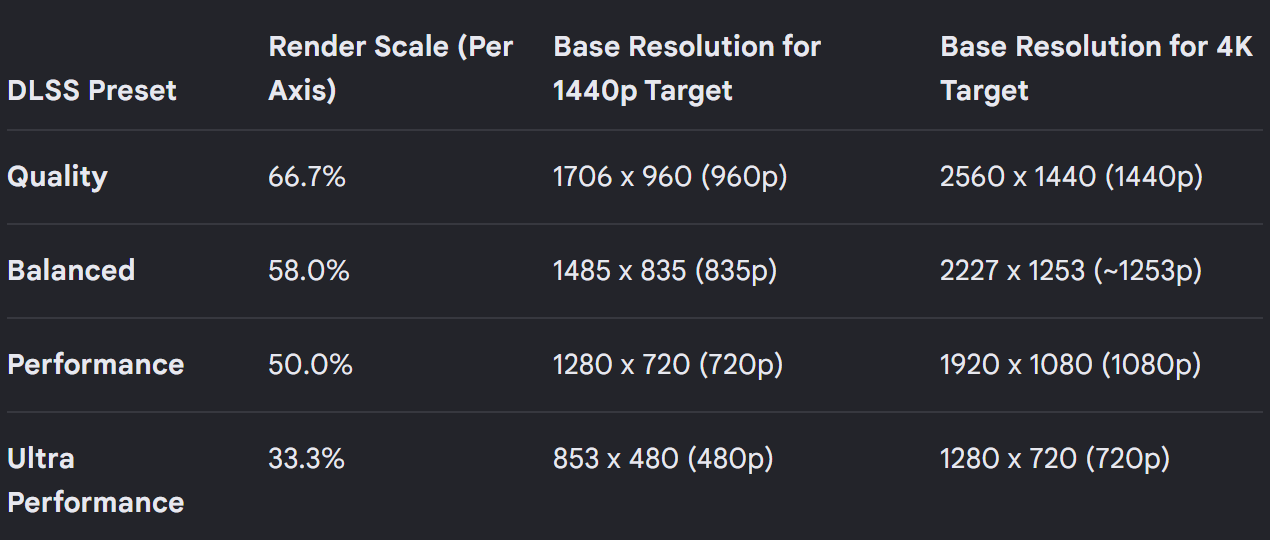Viewport: 1270px width, 540px height.
Task: Select the 33.3% render scale cell
Action: click(x=306, y=459)
